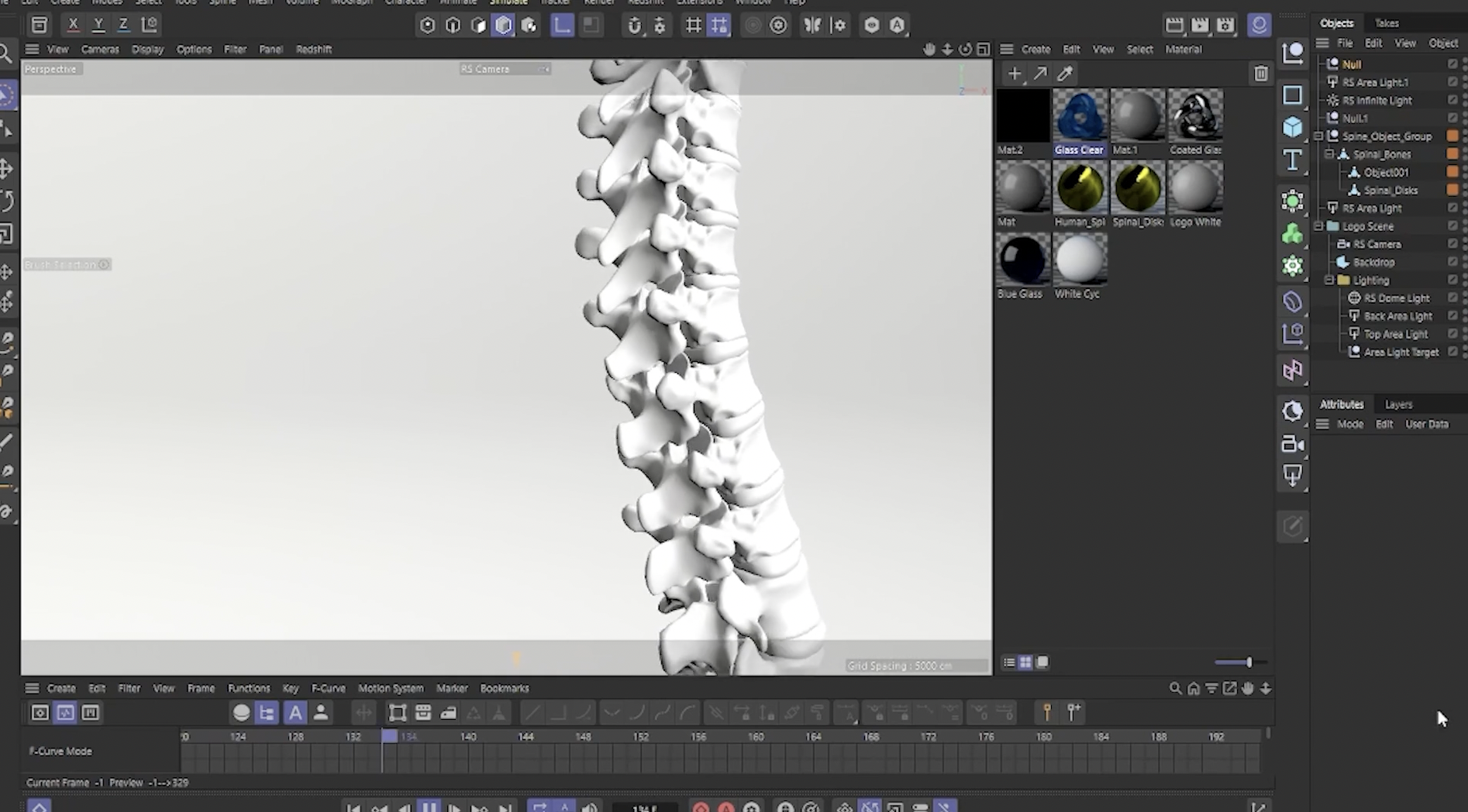
Task: Select the Glass Clear material swatch
Action: point(1080,122)
